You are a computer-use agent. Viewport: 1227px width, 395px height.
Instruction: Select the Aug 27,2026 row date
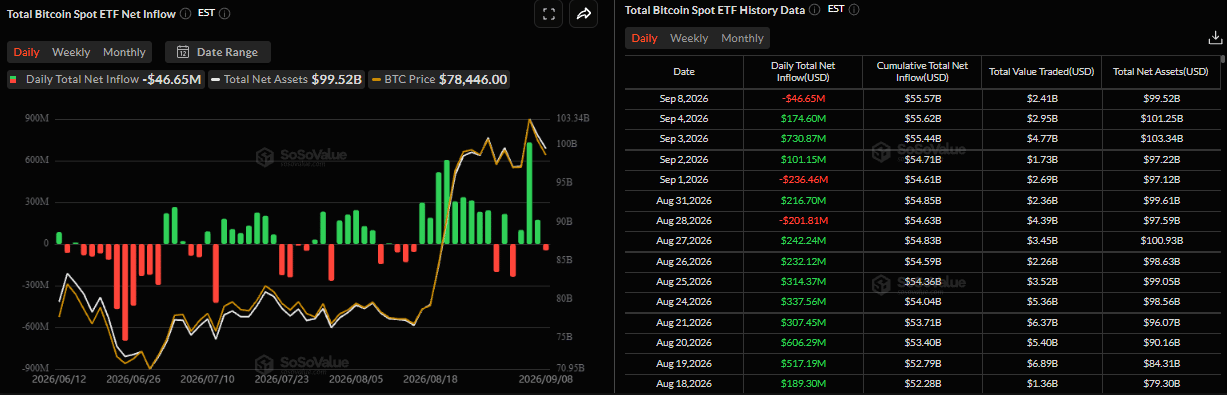click(684, 241)
